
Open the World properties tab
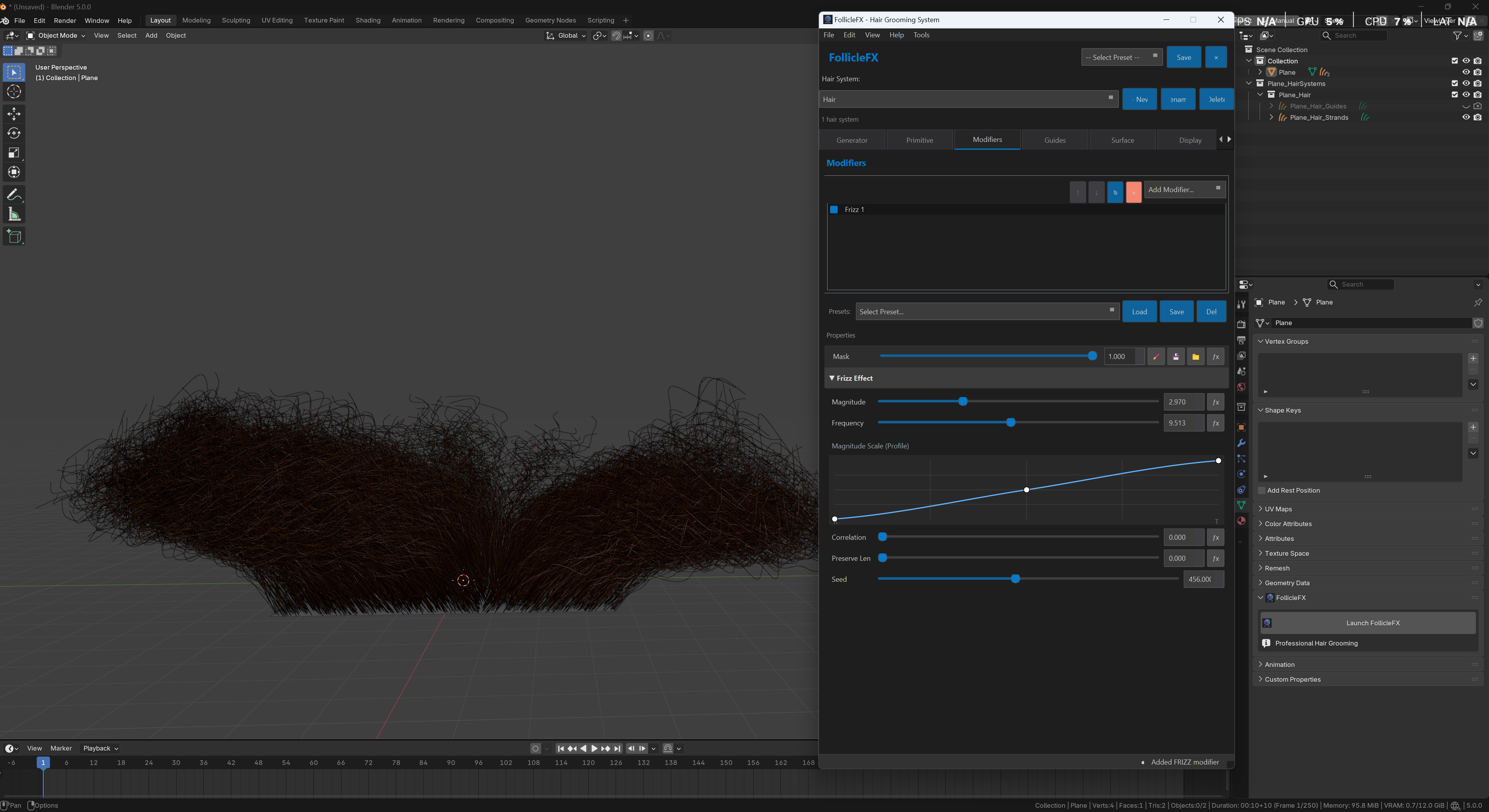1241,387
